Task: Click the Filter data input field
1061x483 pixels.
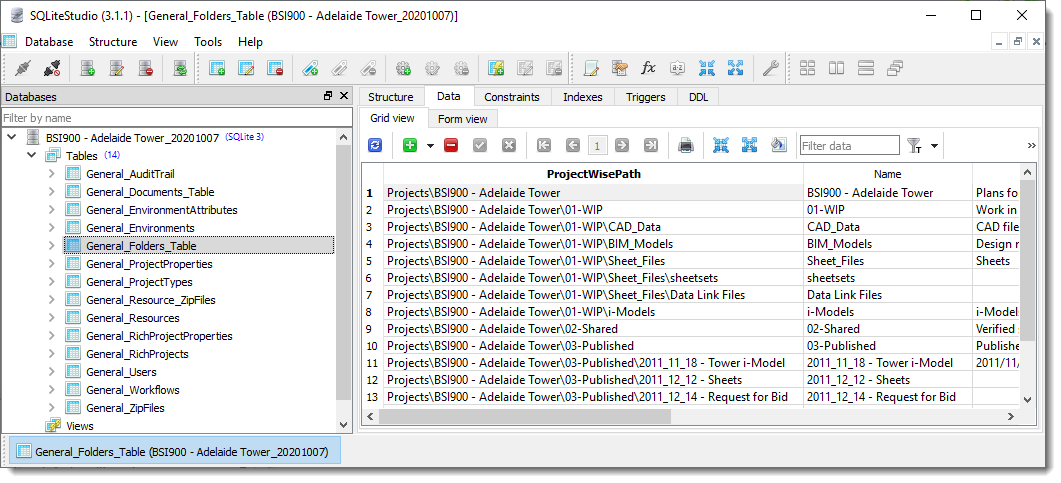Action: coord(849,145)
